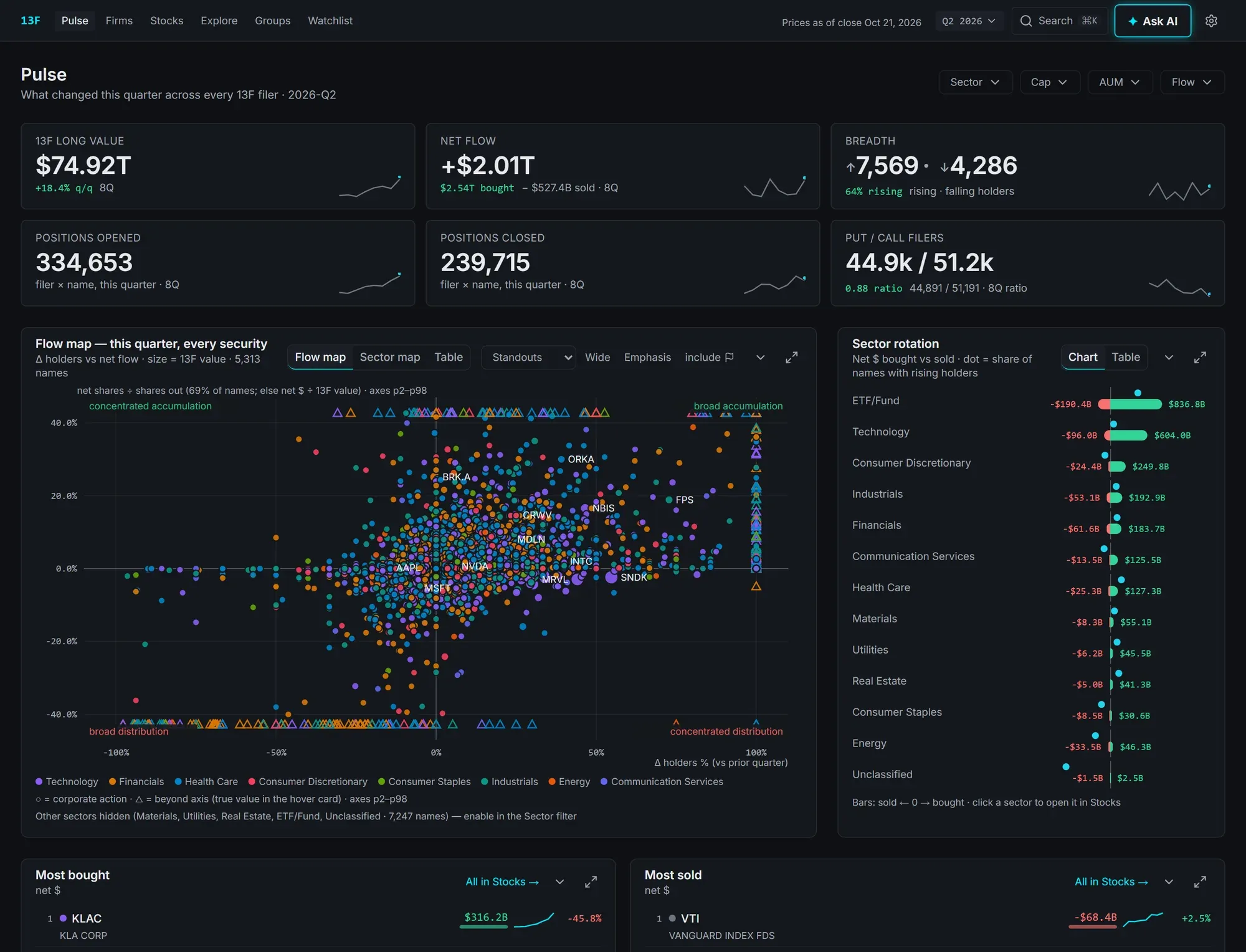Collapse the Flow map panel chevron

[x=760, y=357]
